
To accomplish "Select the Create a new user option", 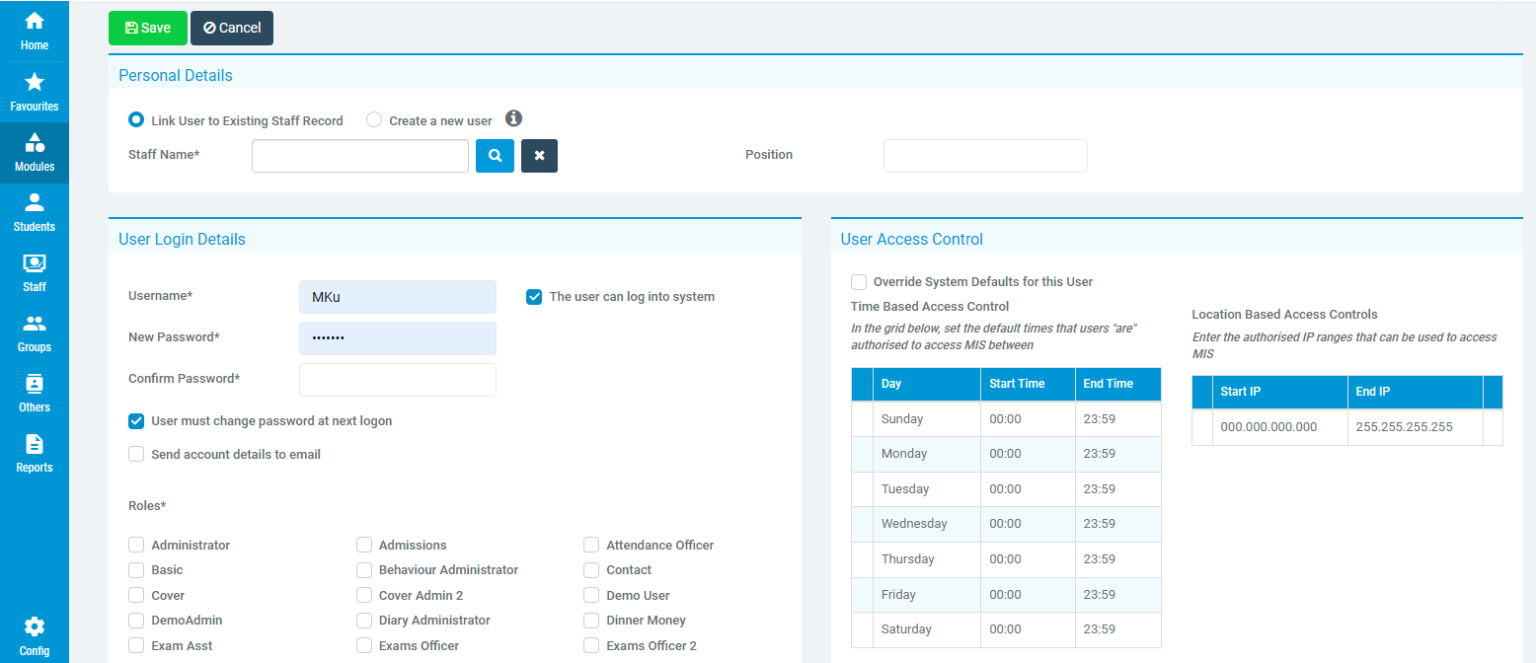I will point(374,119).
